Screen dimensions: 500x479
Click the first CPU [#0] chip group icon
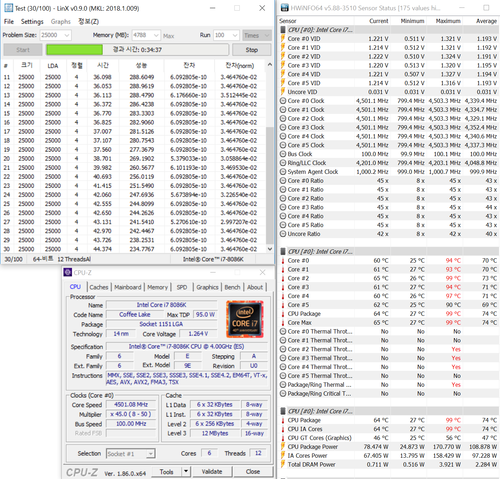click(x=283, y=30)
